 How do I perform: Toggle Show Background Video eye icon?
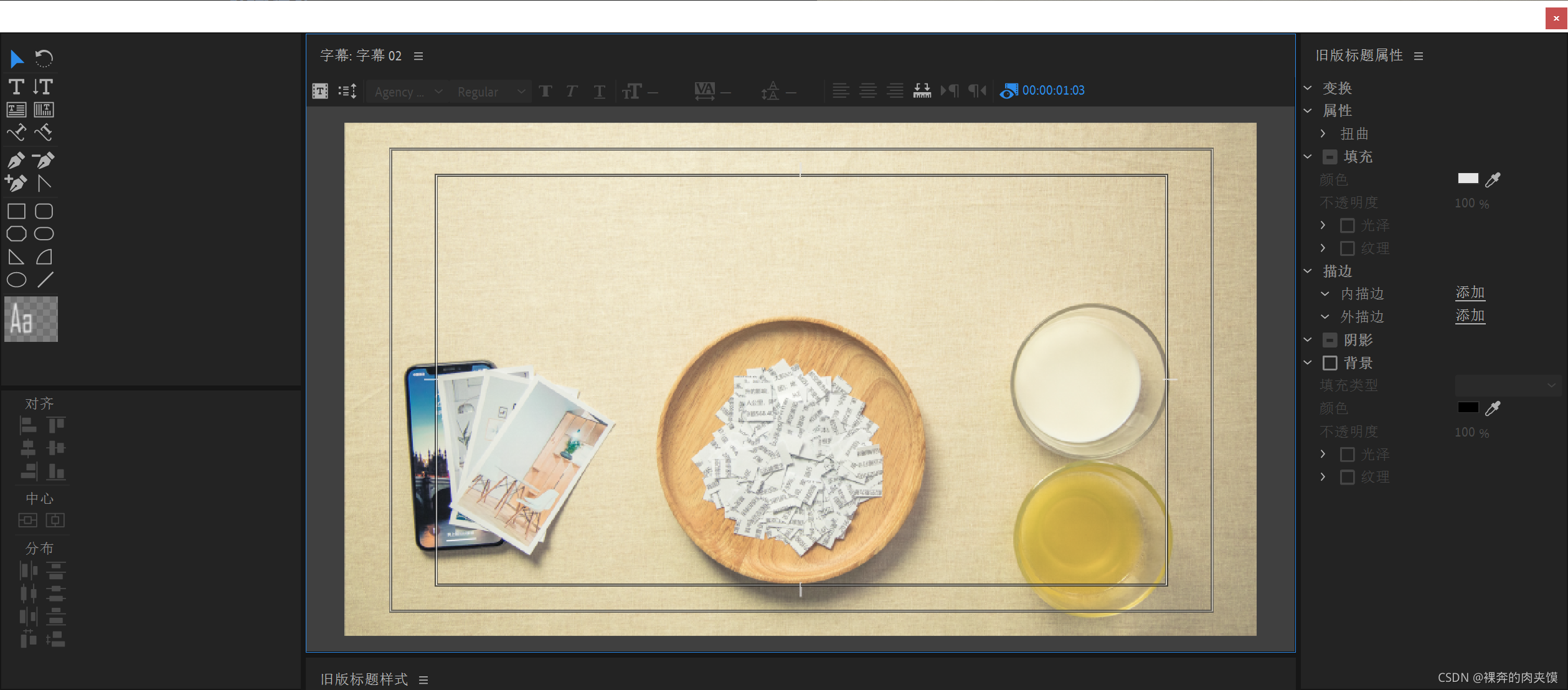tap(1008, 91)
